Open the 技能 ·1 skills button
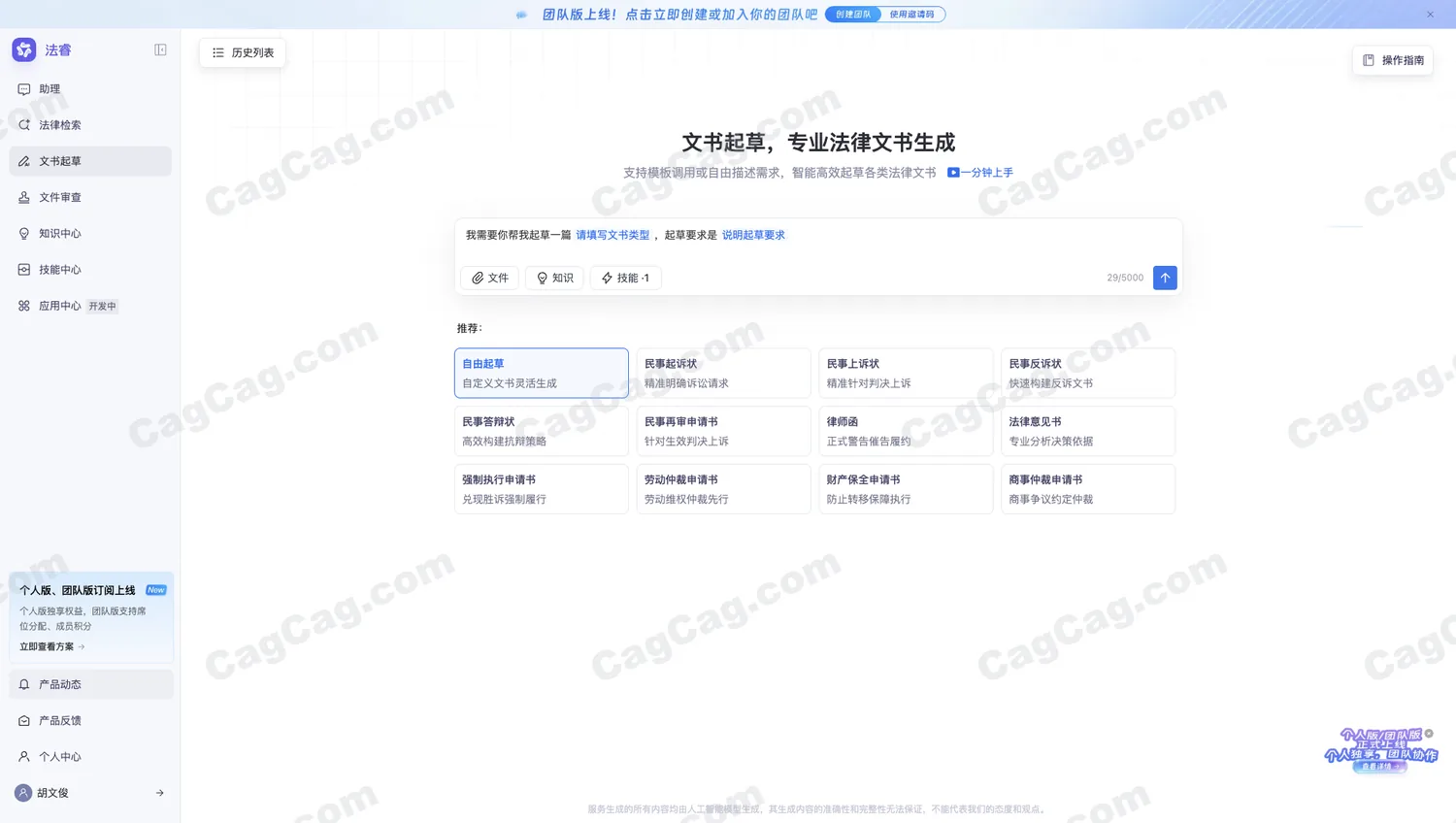Image resolution: width=1456 pixels, height=823 pixels. click(x=626, y=278)
